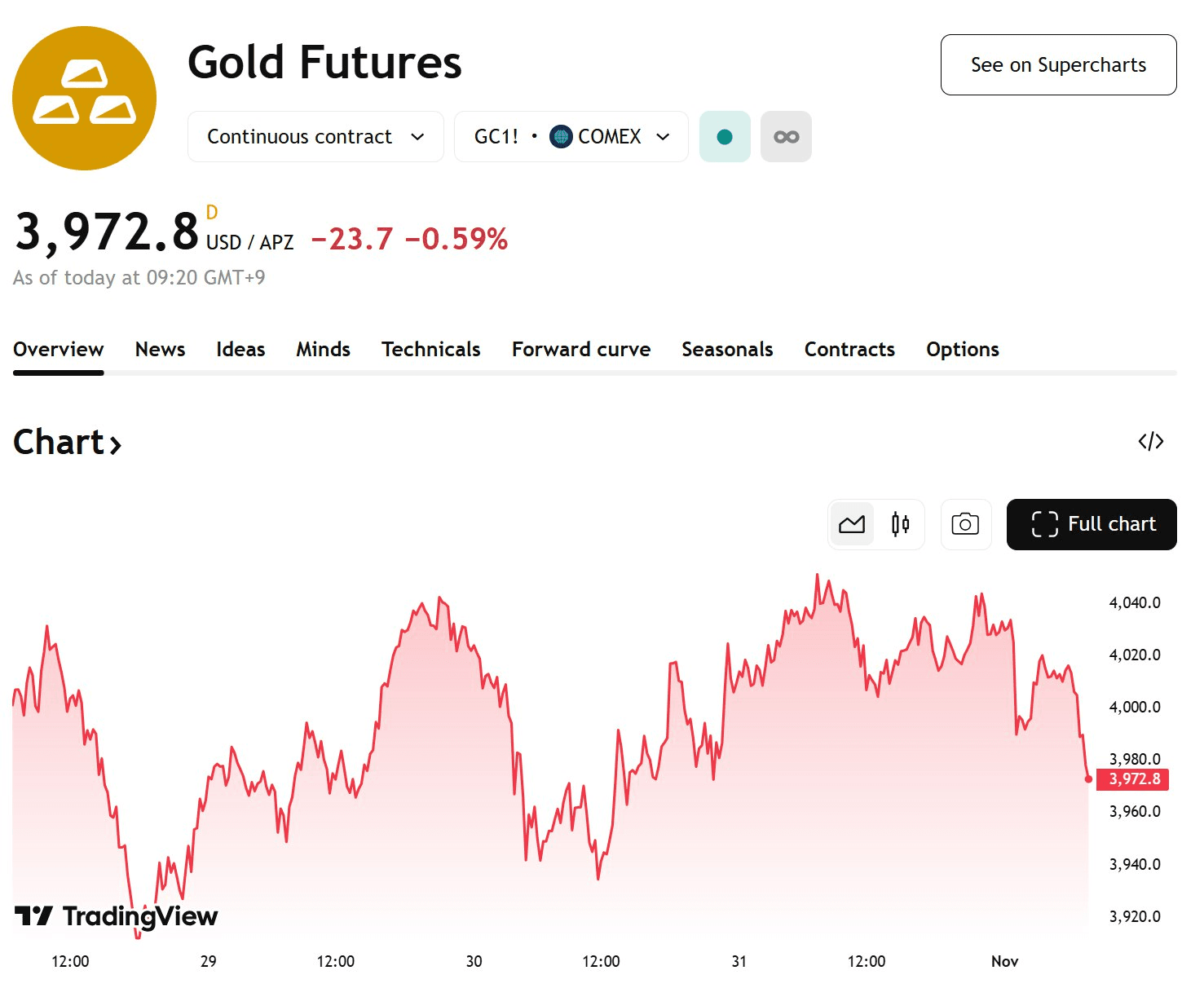Click the infinity continuous contract icon
Image resolution: width=1204 pixels, height=988 pixels.
[786, 137]
